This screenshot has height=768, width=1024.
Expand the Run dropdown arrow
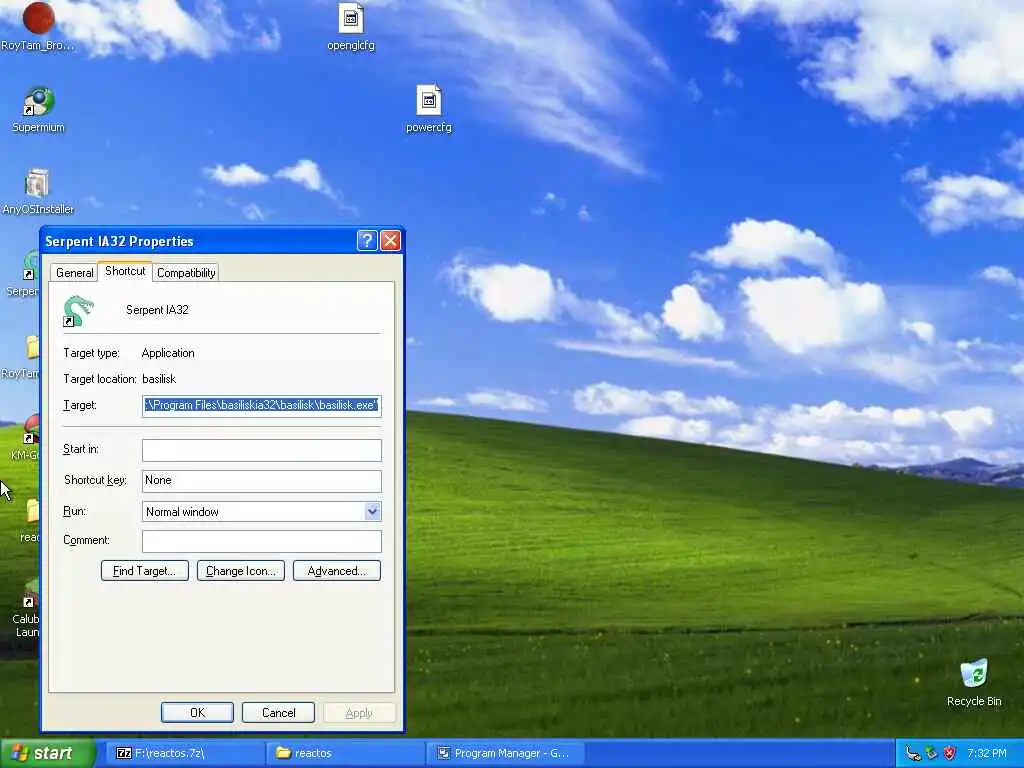[x=372, y=511]
